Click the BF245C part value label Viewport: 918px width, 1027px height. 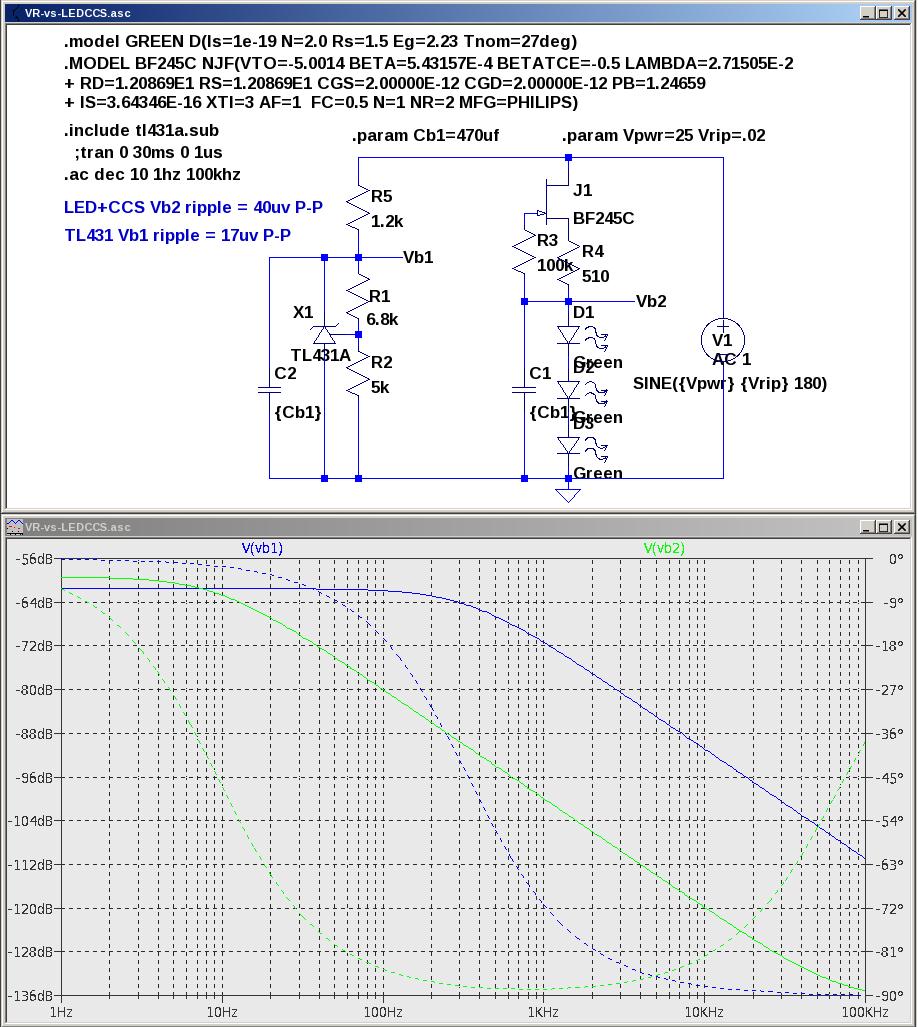(x=603, y=218)
